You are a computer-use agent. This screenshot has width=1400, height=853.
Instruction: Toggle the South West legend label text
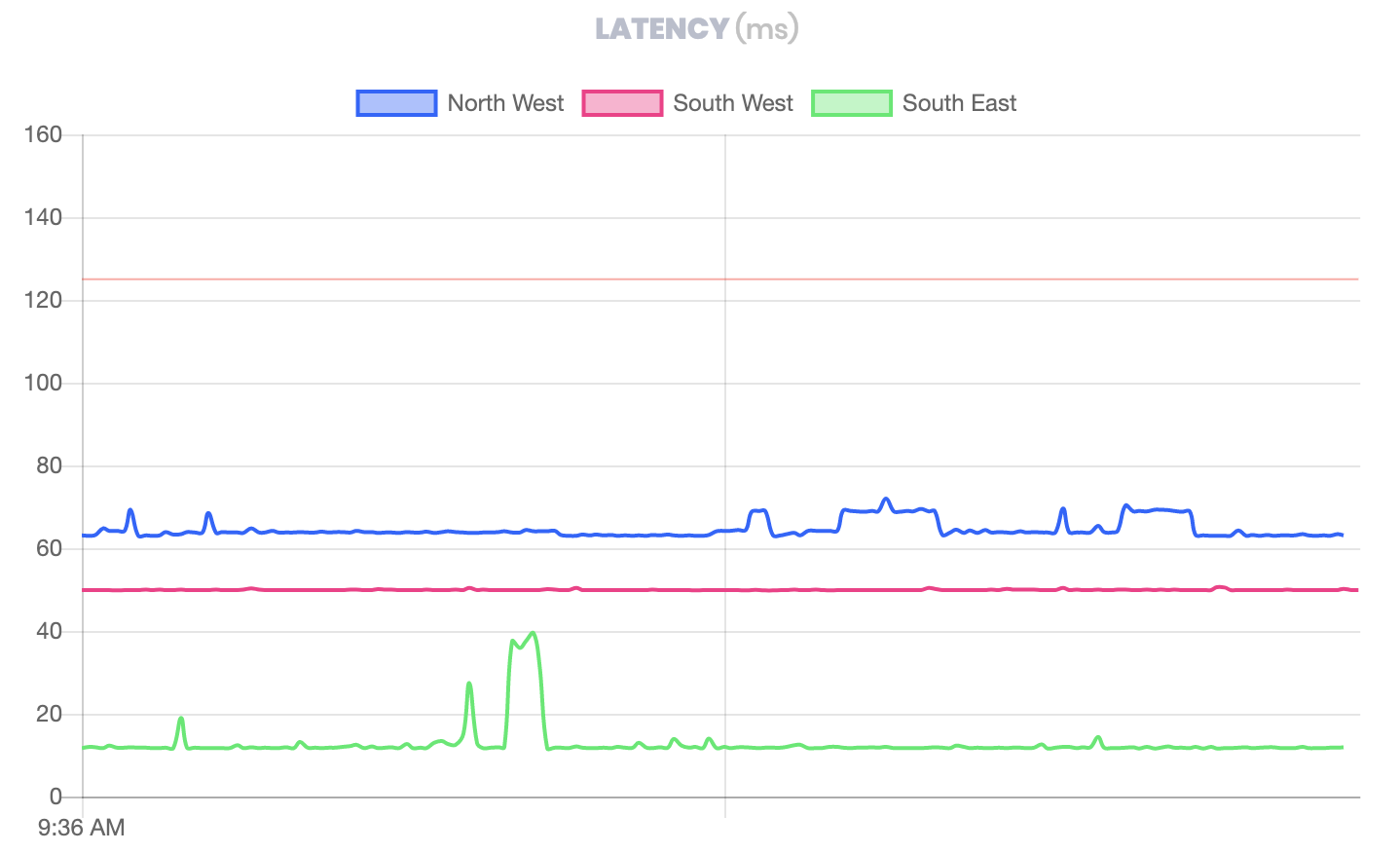tap(732, 103)
